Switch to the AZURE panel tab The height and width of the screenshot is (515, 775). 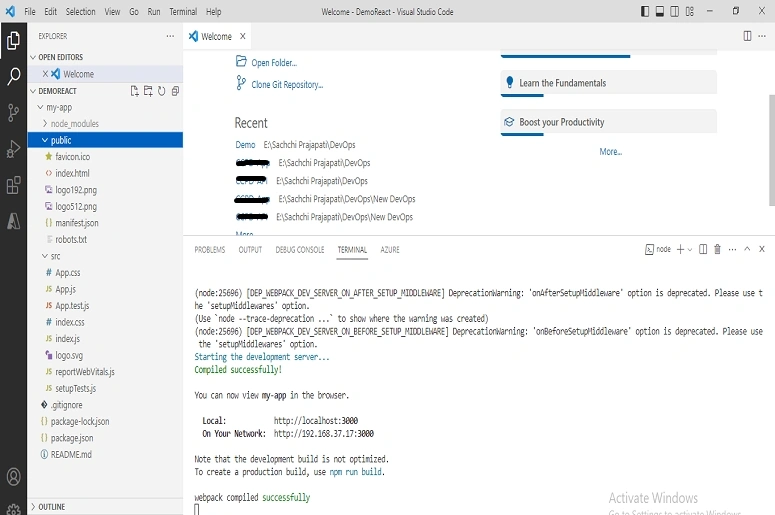tap(390, 250)
